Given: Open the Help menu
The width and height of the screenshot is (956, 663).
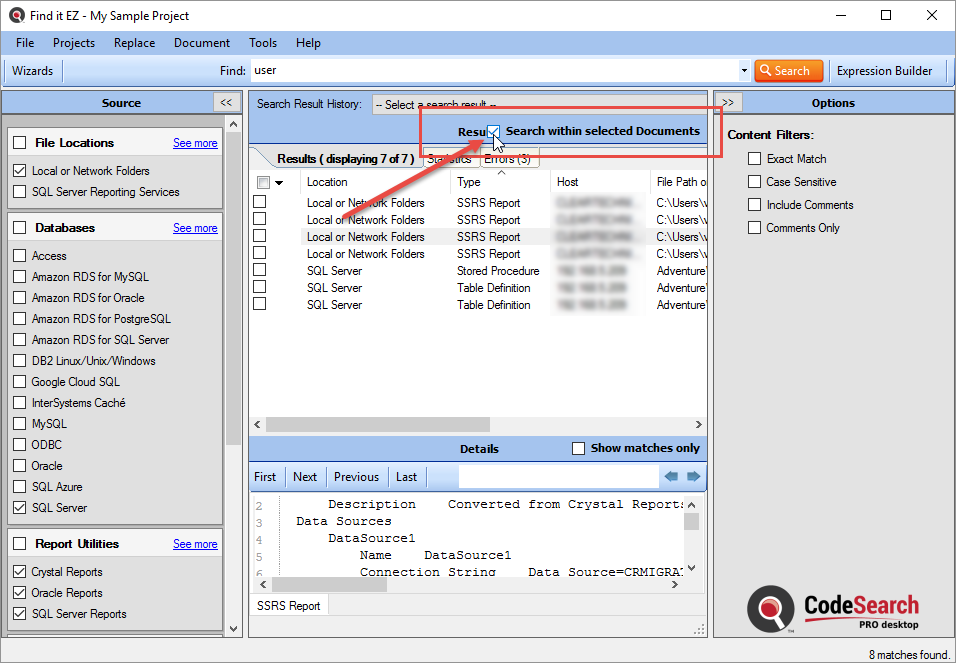Looking at the screenshot, I should 309,43.
